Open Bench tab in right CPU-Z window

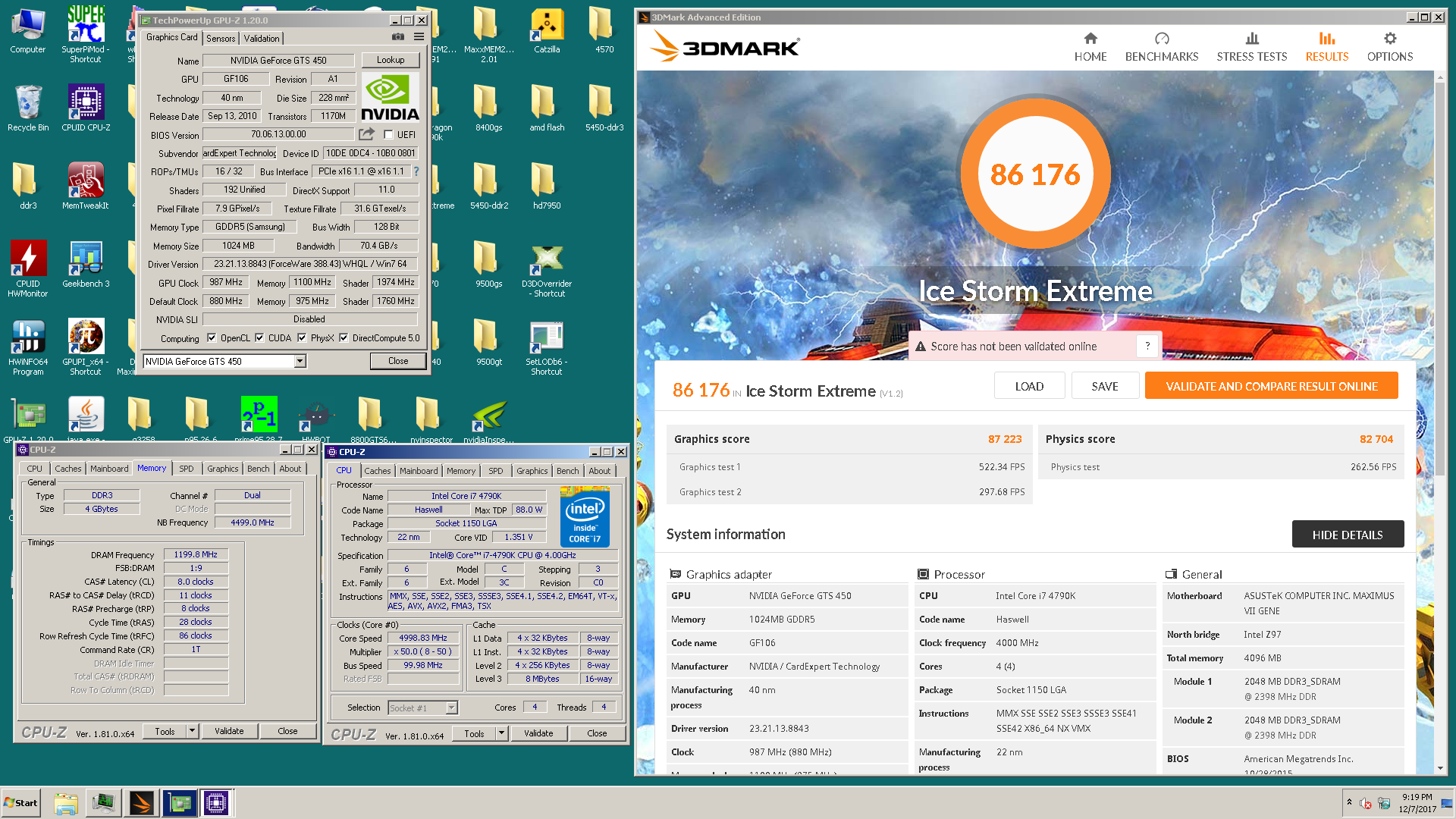[567, 471]
